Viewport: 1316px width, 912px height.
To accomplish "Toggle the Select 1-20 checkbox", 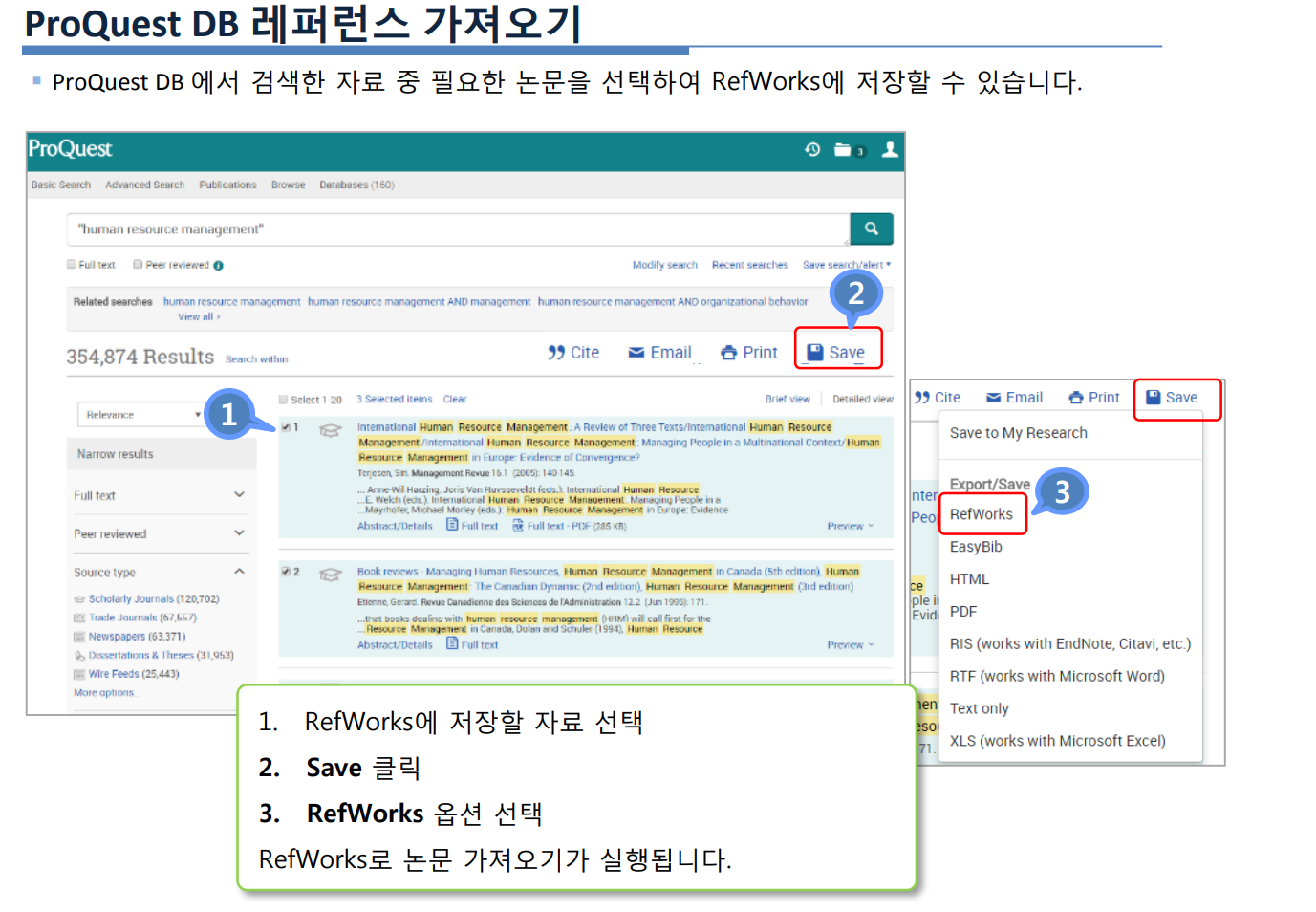I will point(283,400).
